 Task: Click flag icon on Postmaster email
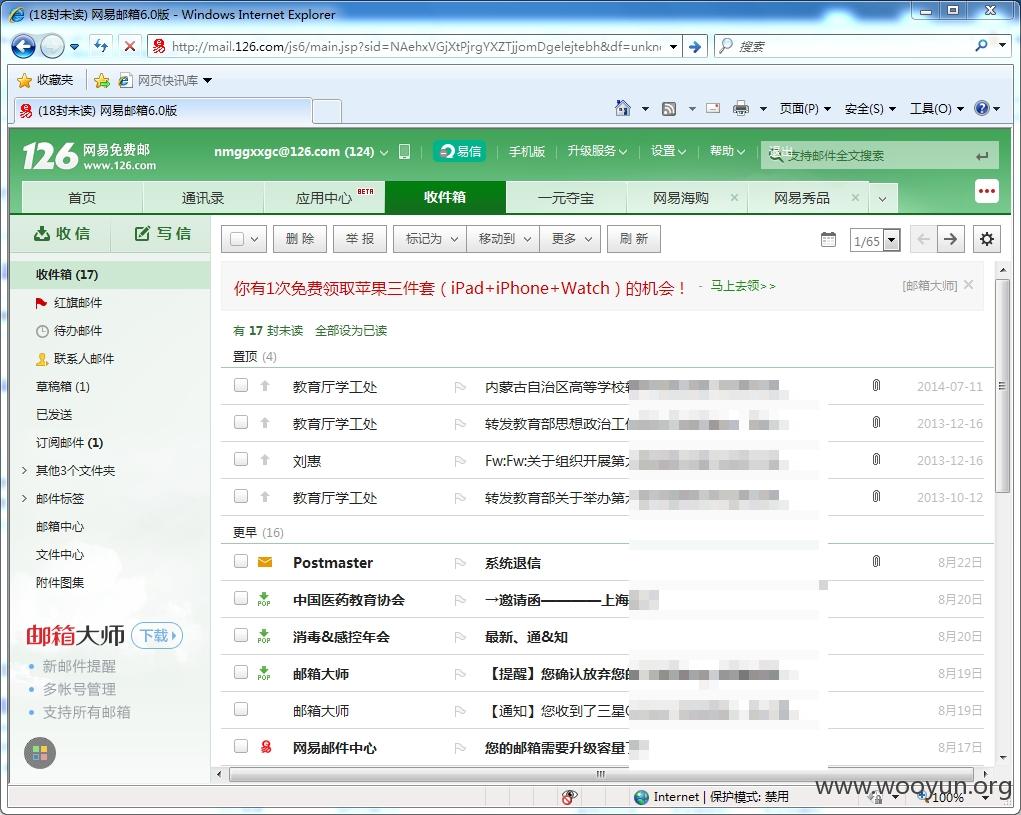[x=460, y=563]
